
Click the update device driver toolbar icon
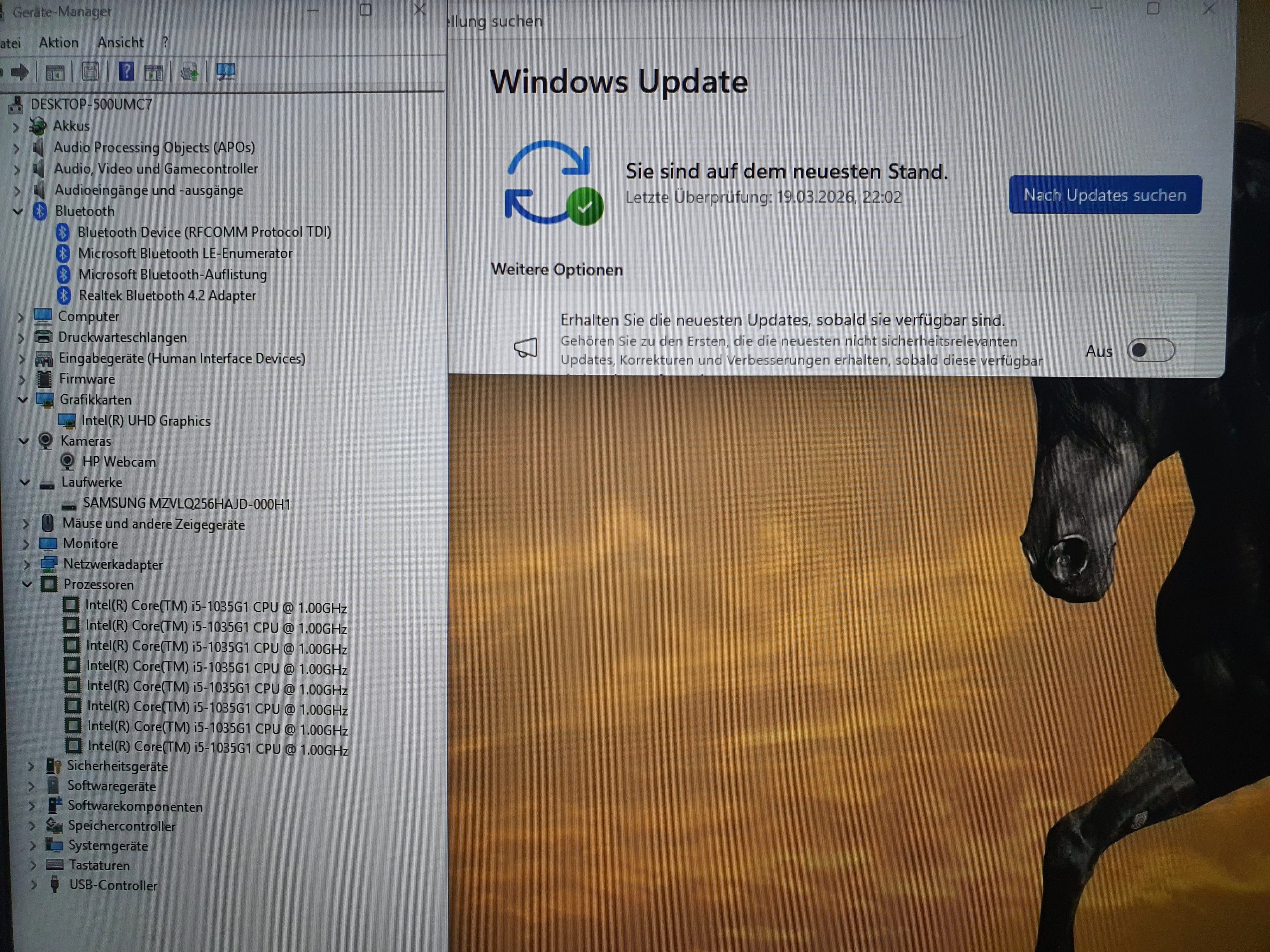pyautogui.click(x=190, y=72)
